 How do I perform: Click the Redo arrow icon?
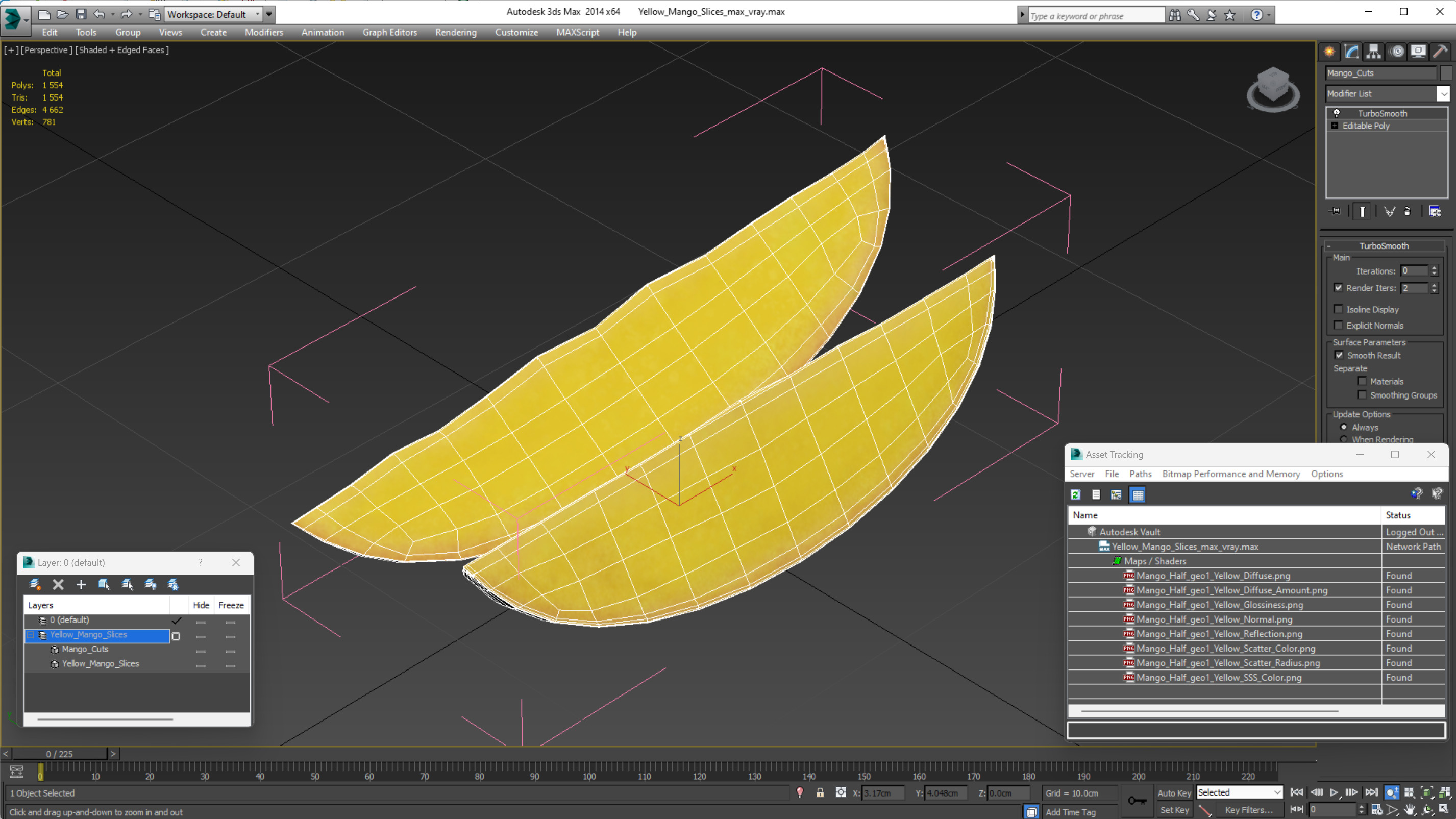tap(126, 14)
